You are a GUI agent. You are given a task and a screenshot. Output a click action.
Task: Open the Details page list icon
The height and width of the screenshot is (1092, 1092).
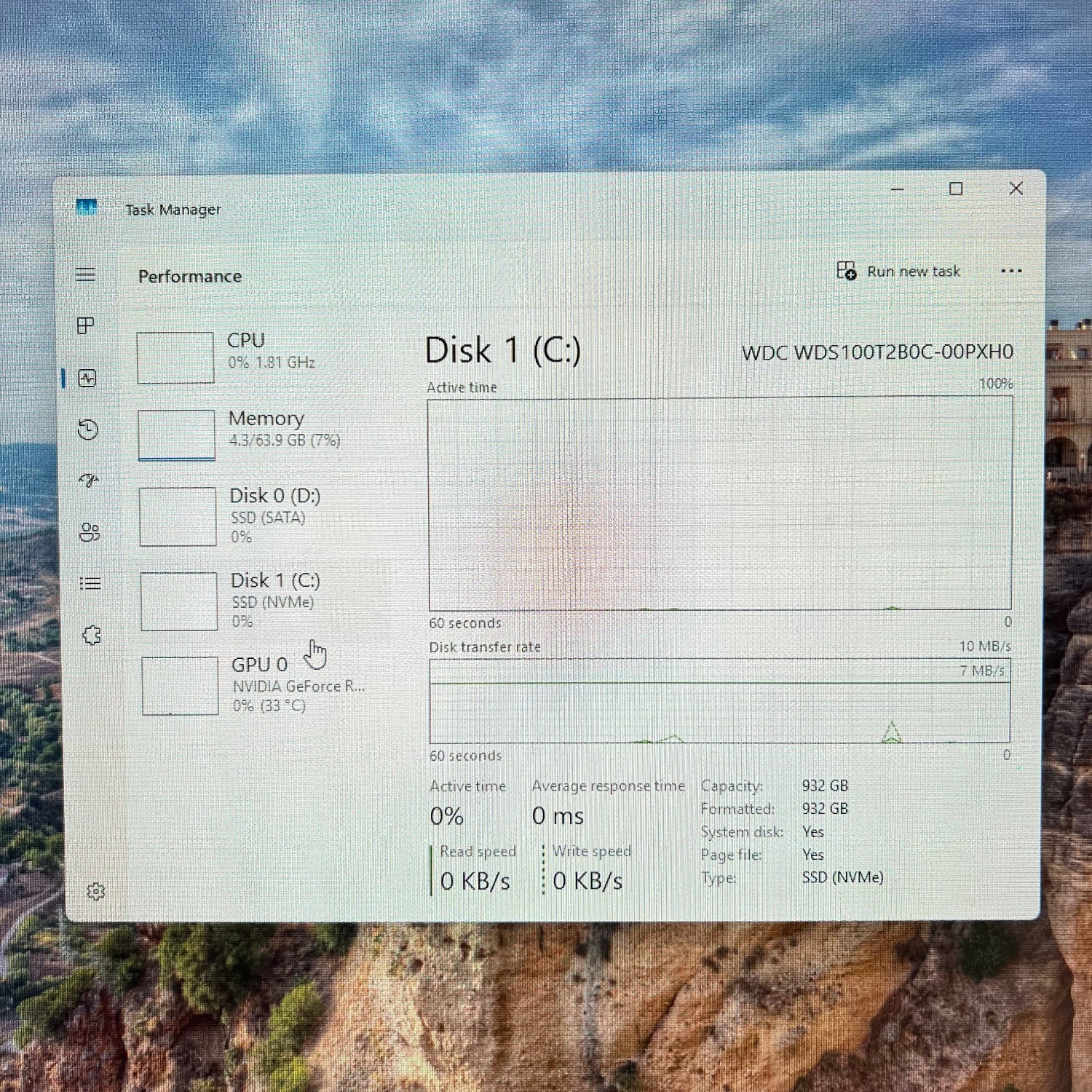pyautogui.click(x=90, y=583)
